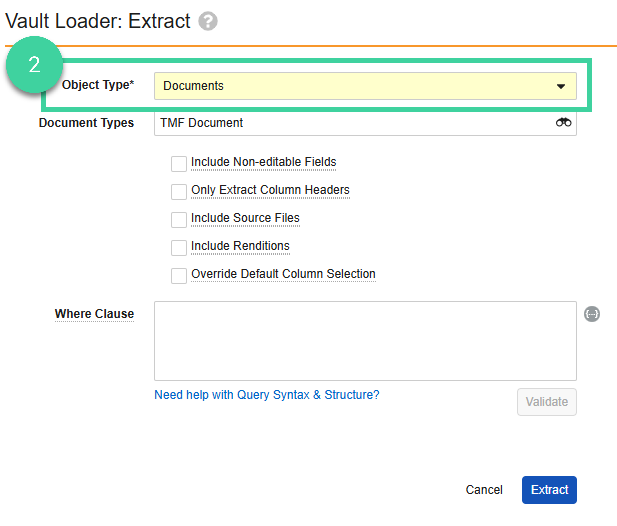Click the Include Non-editable Fields label text
This screenshot has height=526, width=617.
264,162
